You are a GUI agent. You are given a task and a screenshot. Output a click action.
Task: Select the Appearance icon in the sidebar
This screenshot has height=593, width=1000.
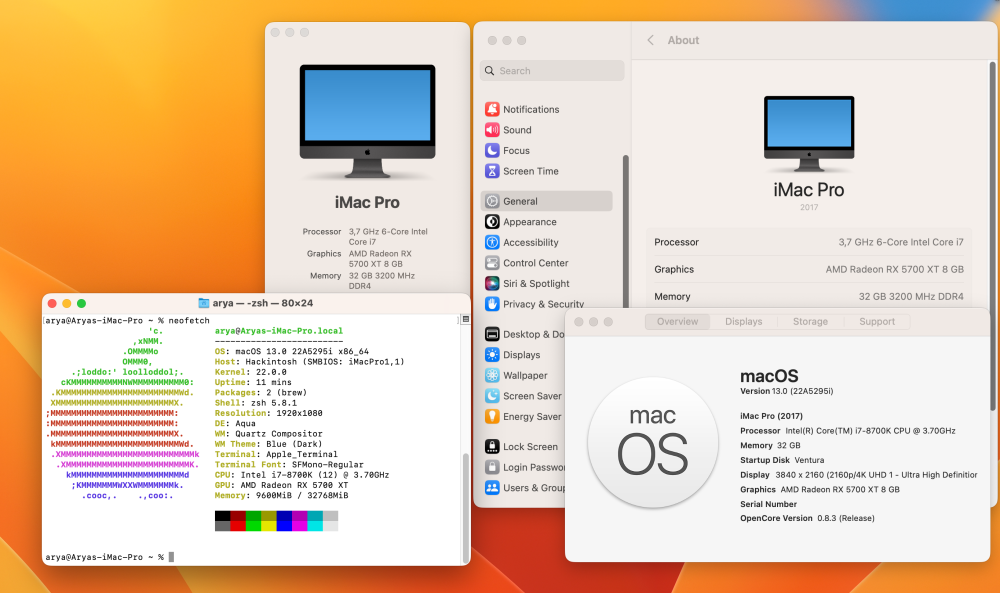pyautogui.click(x=492, y=222)
